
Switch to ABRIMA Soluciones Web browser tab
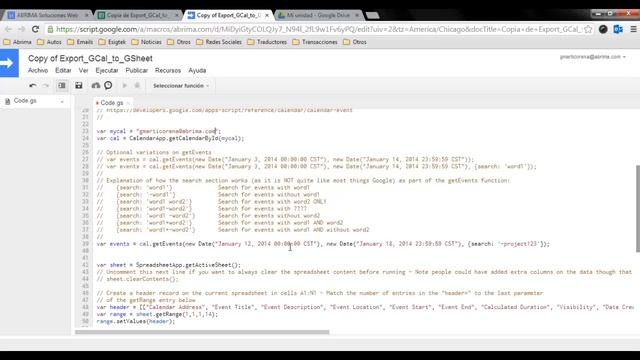[x=47, y=15]
